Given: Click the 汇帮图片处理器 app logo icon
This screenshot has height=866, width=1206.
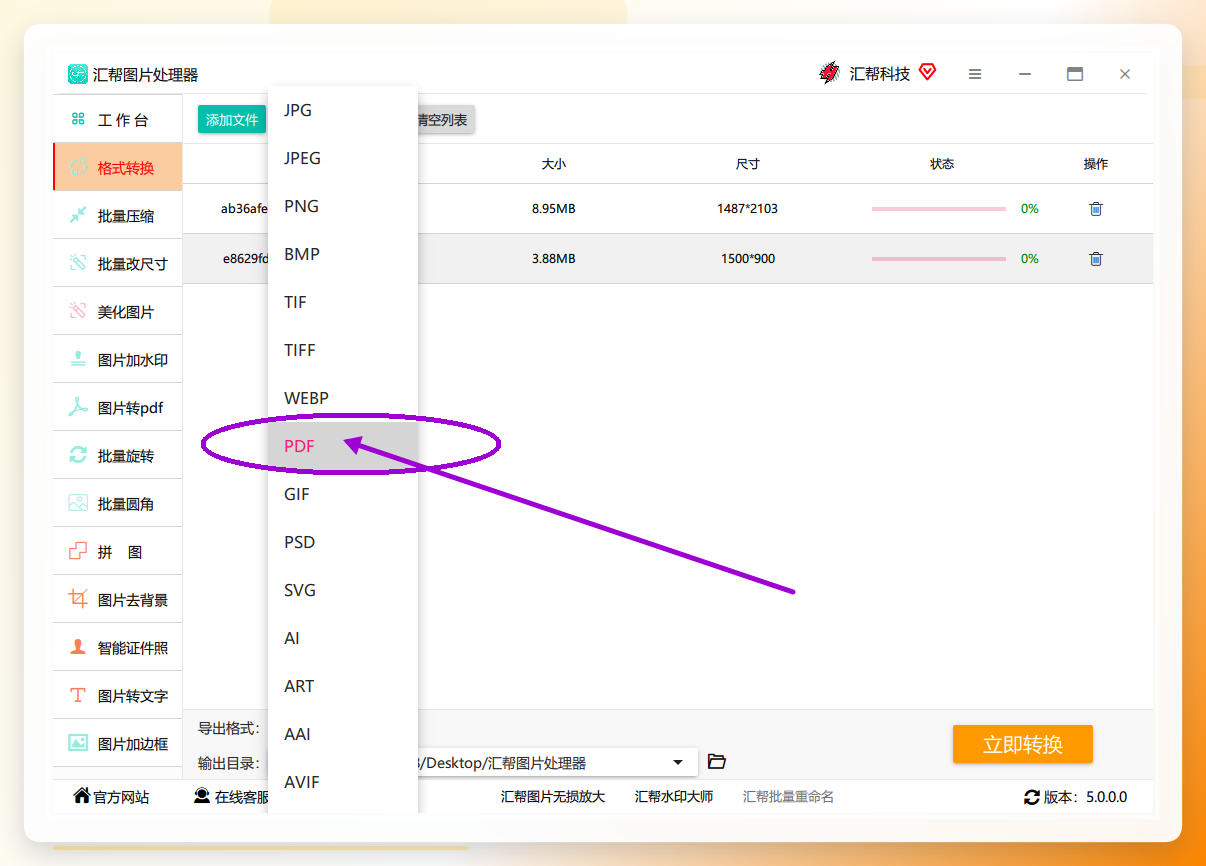Looking at the screenshot, I should coord(78,74).
